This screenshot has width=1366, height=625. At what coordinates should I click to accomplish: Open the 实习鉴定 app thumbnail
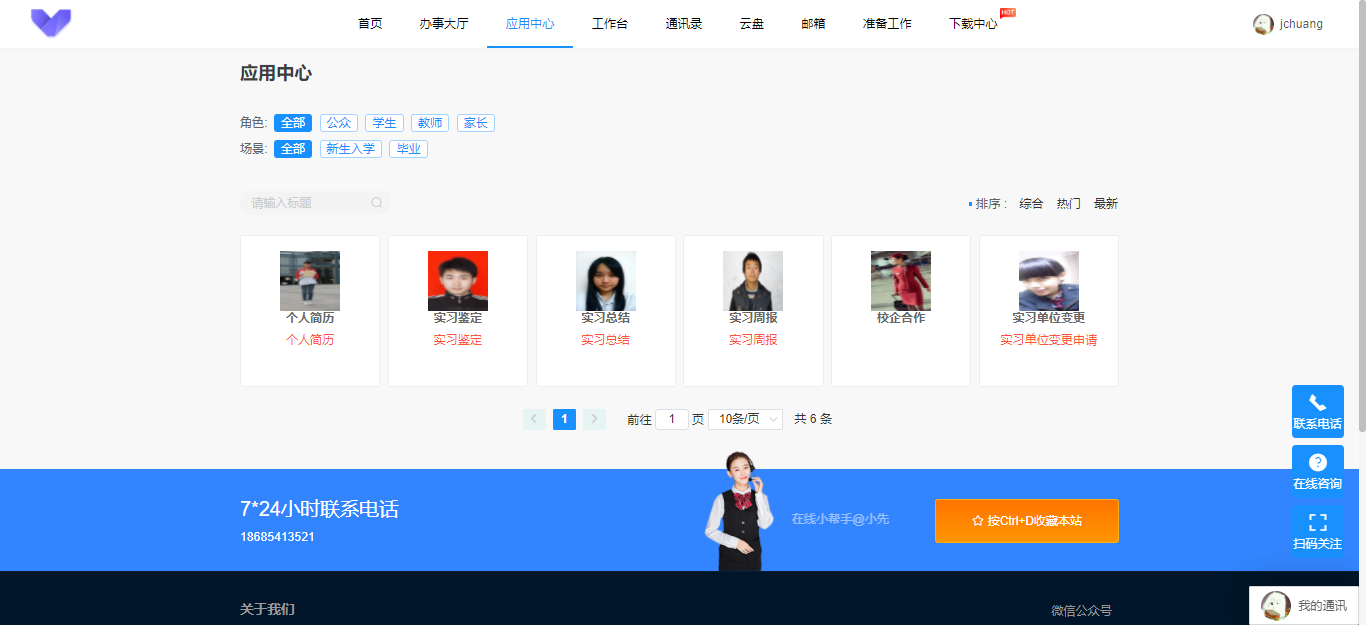click(458, 281)
